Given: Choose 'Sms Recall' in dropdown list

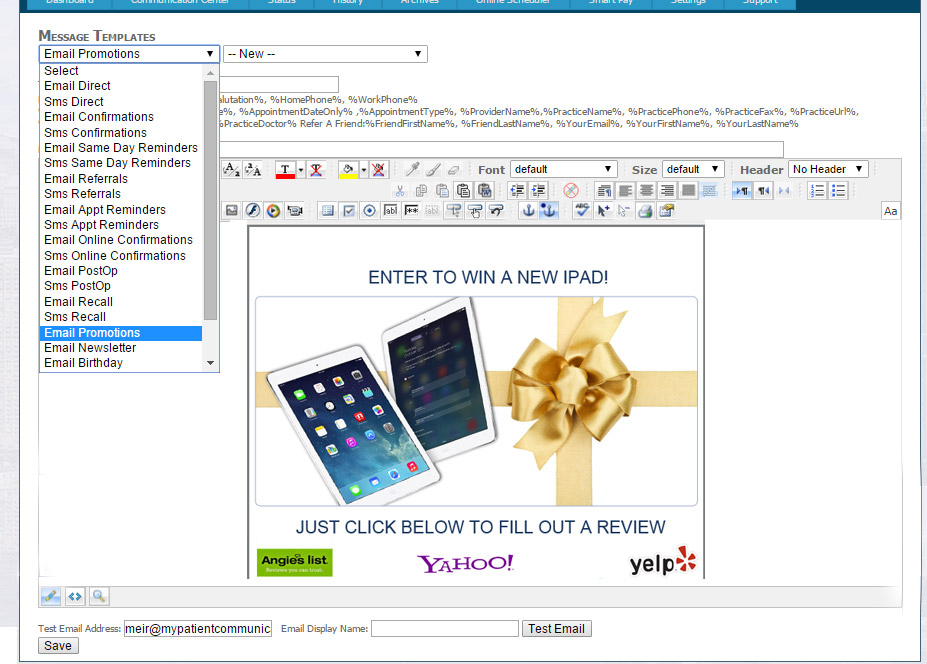Looking at the screenshot, I should click(x=121, y=317).
